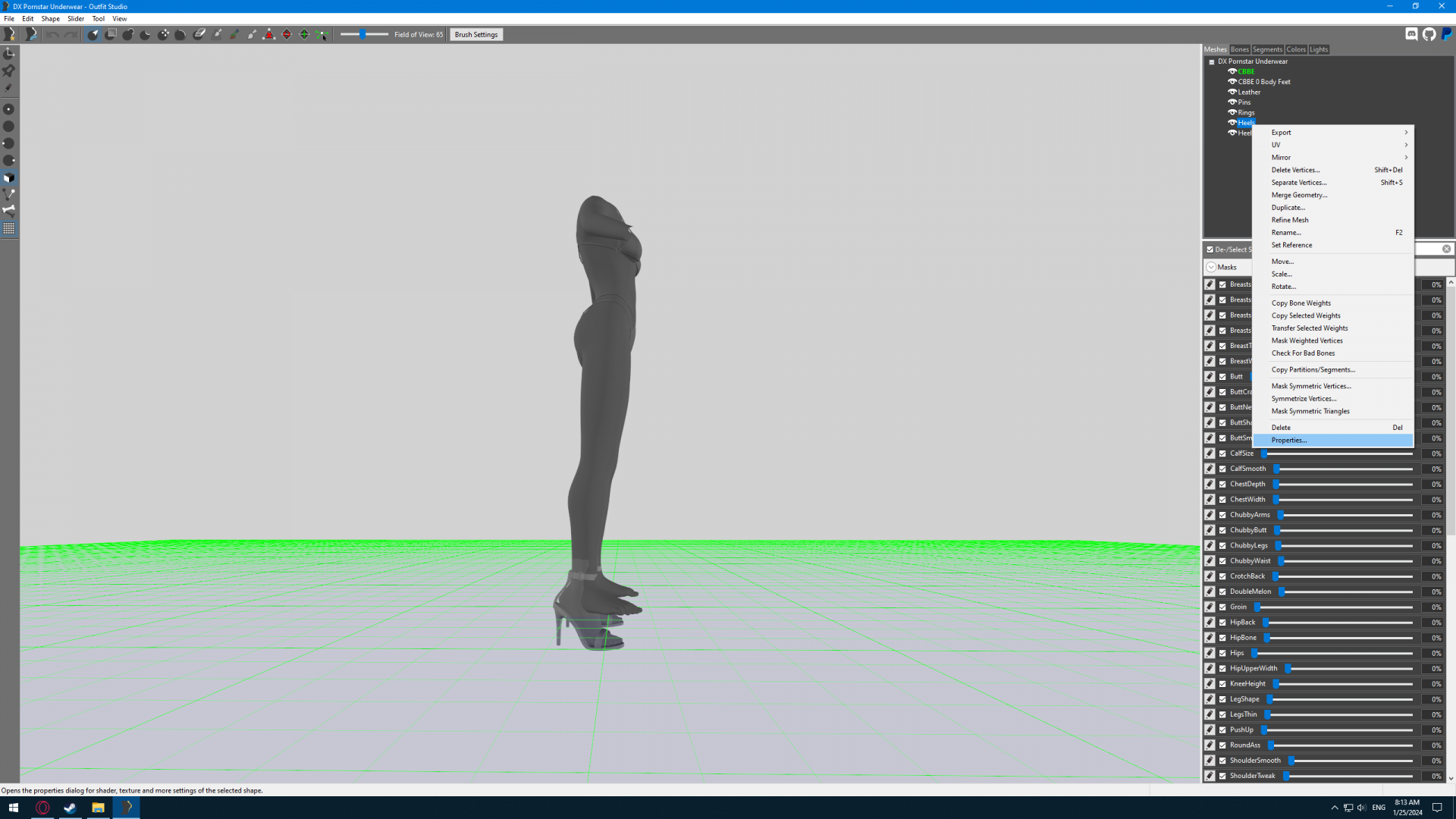This screenshot has width=1456, height=819.
Task: Uncheck the CalfSize slider checkbox
Action: 1222,453
